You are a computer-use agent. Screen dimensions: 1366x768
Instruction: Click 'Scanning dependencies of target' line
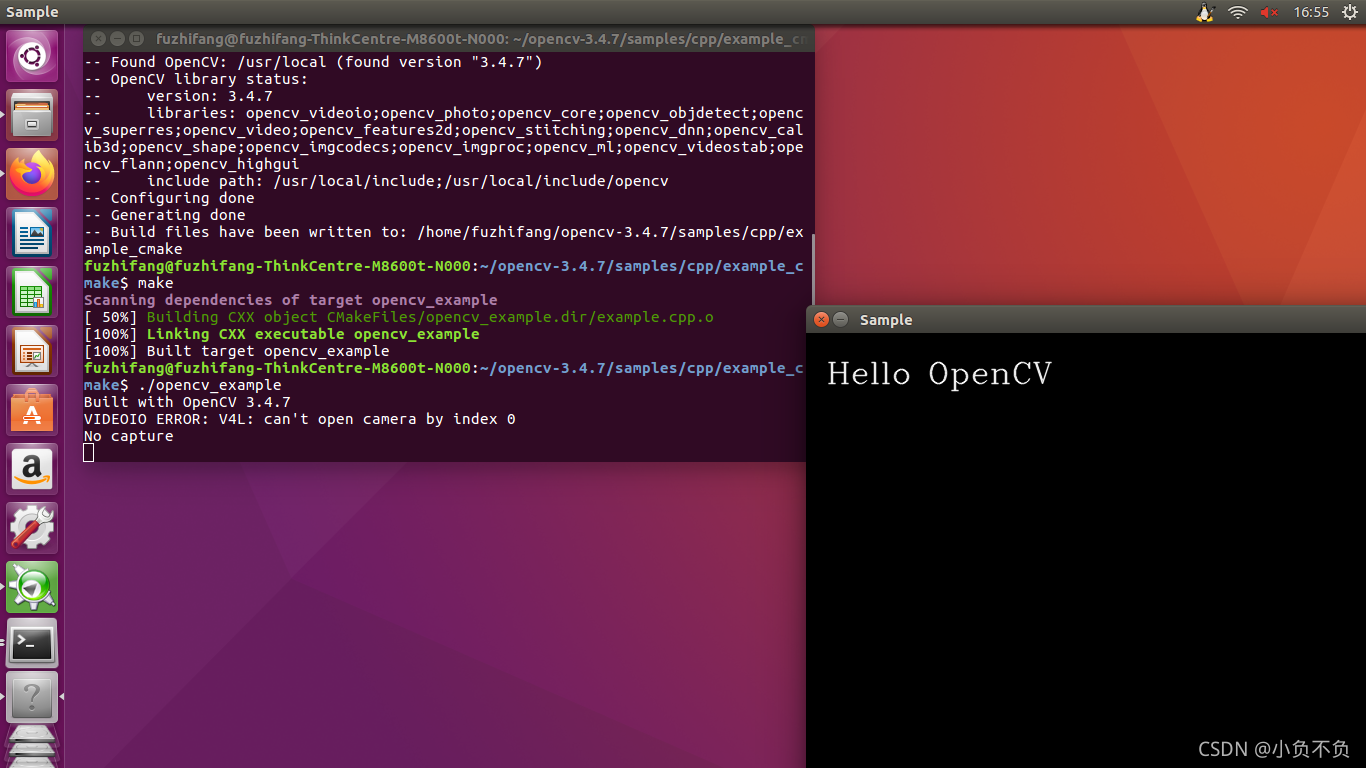pos(291,300)
